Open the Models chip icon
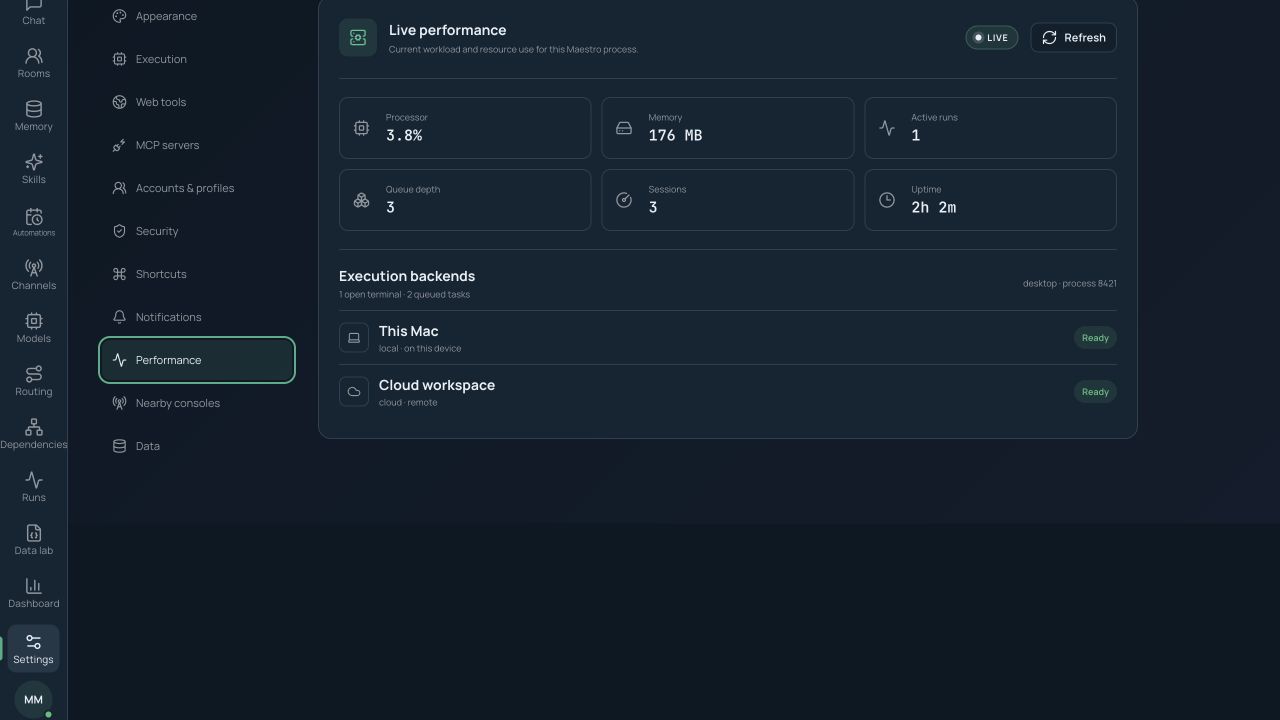1280x720 pixels. [33, 321]
